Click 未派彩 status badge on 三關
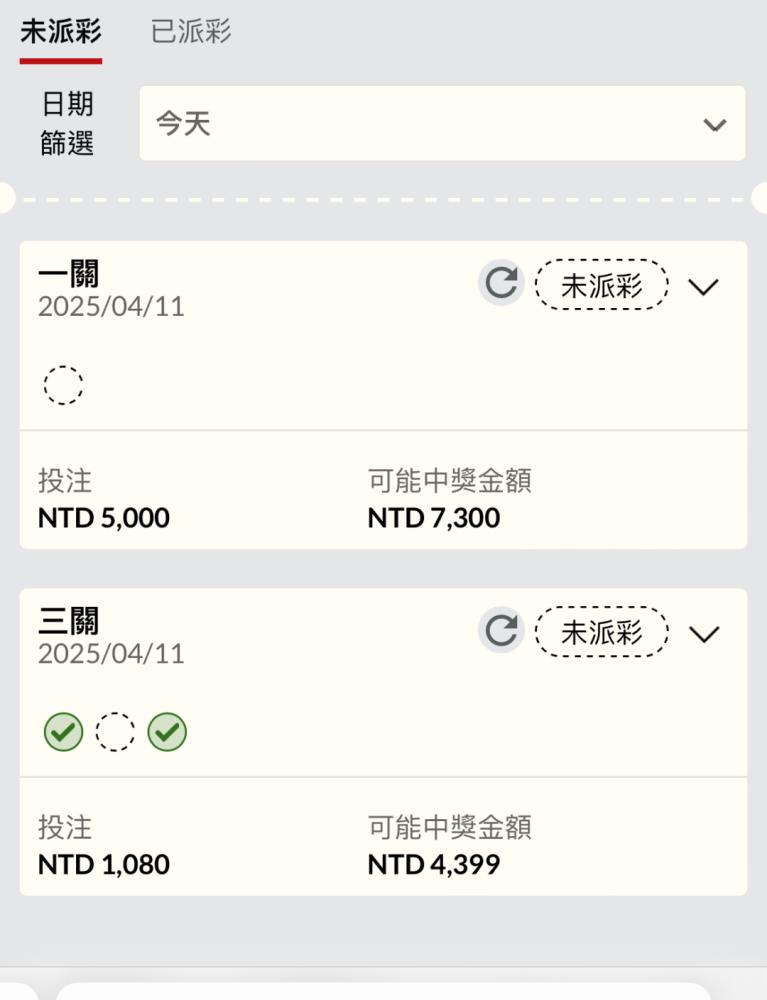 point(601,632)
